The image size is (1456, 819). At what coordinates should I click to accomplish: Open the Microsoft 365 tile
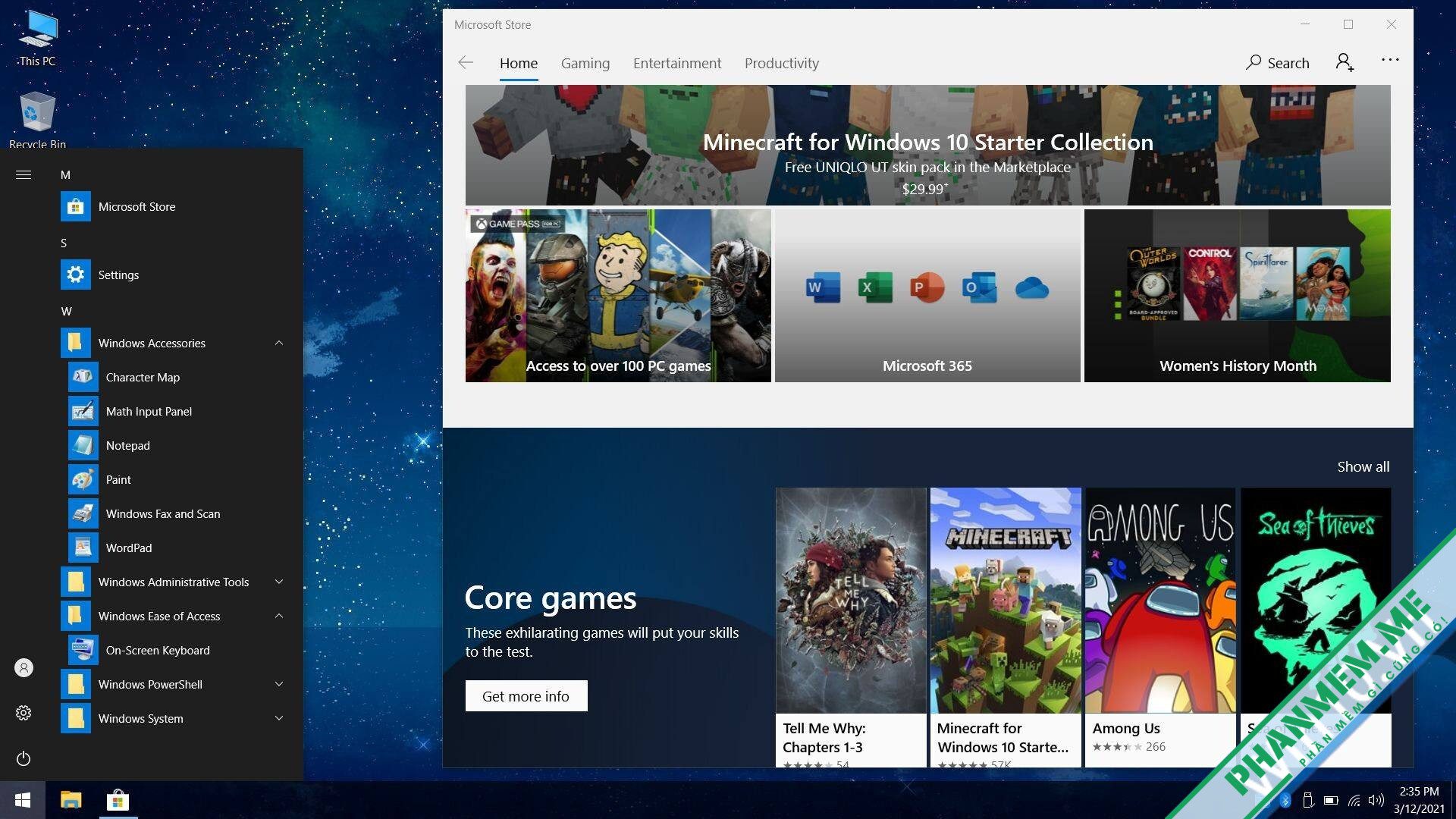pos(927,296)
